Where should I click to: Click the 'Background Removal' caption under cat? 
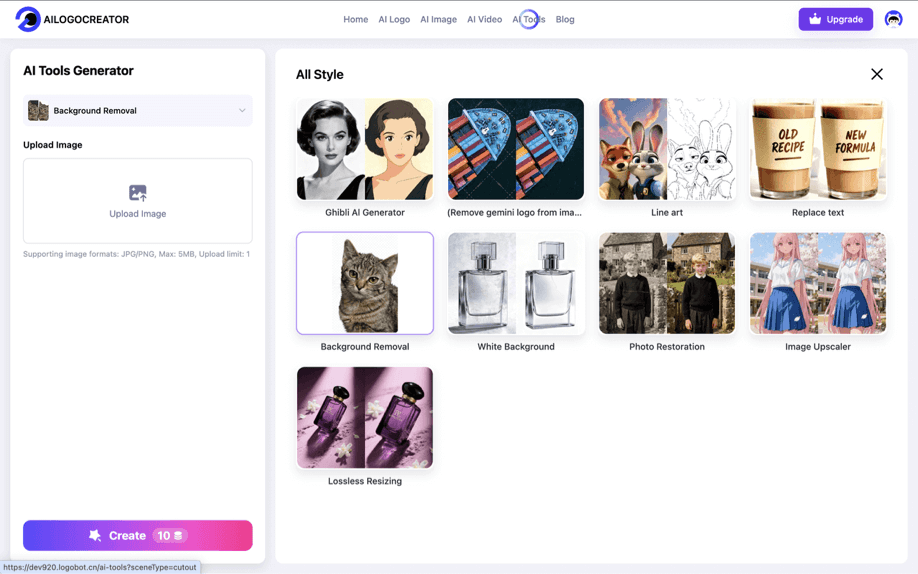pyautogui.click(x=365, y=347)
